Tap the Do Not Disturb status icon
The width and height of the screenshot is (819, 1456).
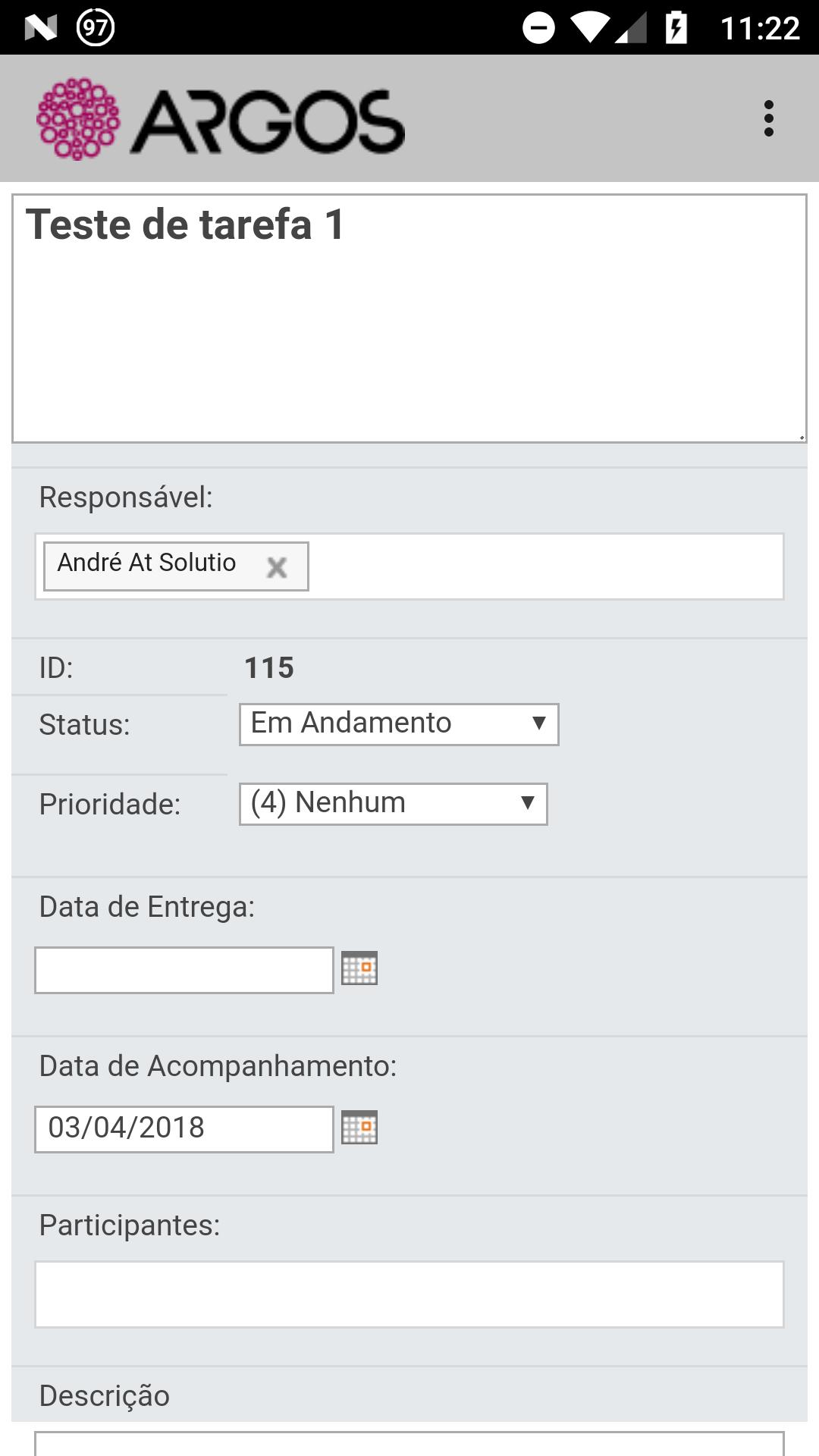[538, 28]
